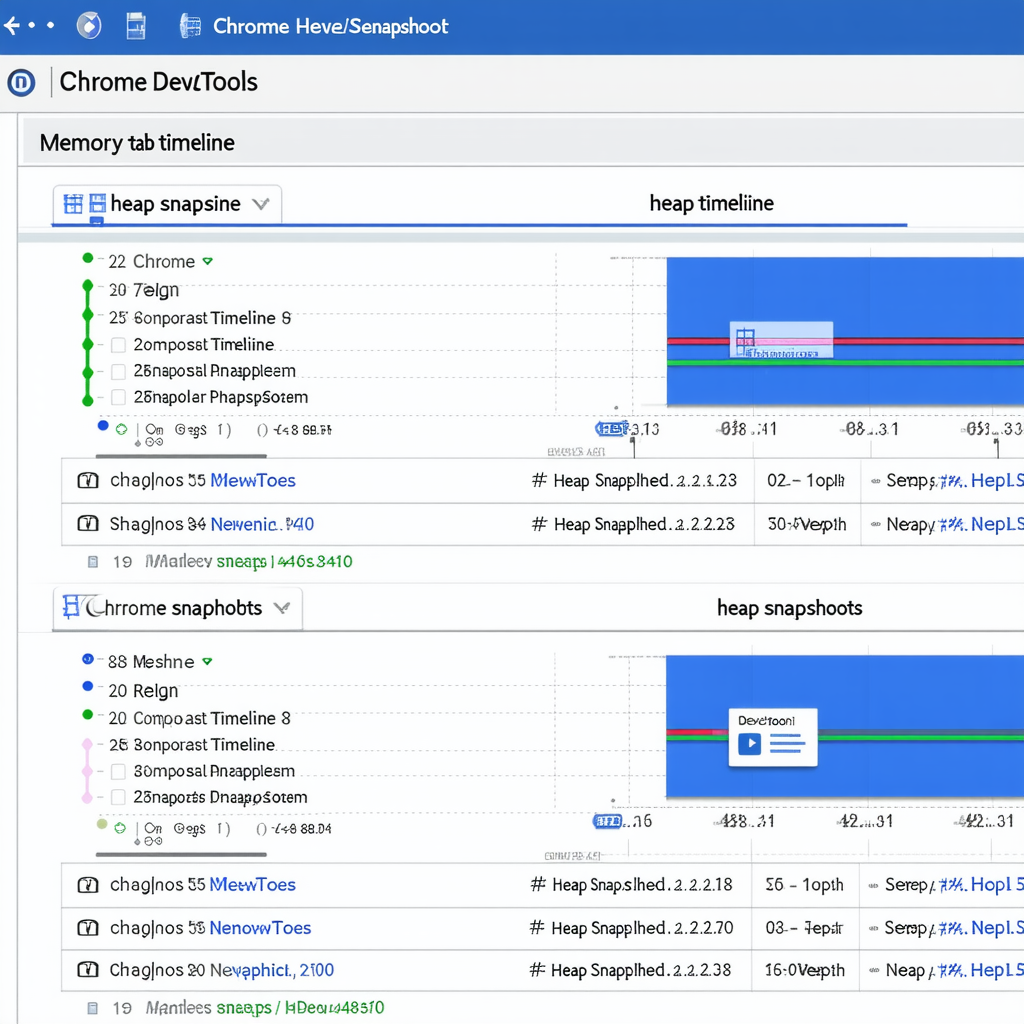Click the link icon before Neap in last row

point(873,970)
